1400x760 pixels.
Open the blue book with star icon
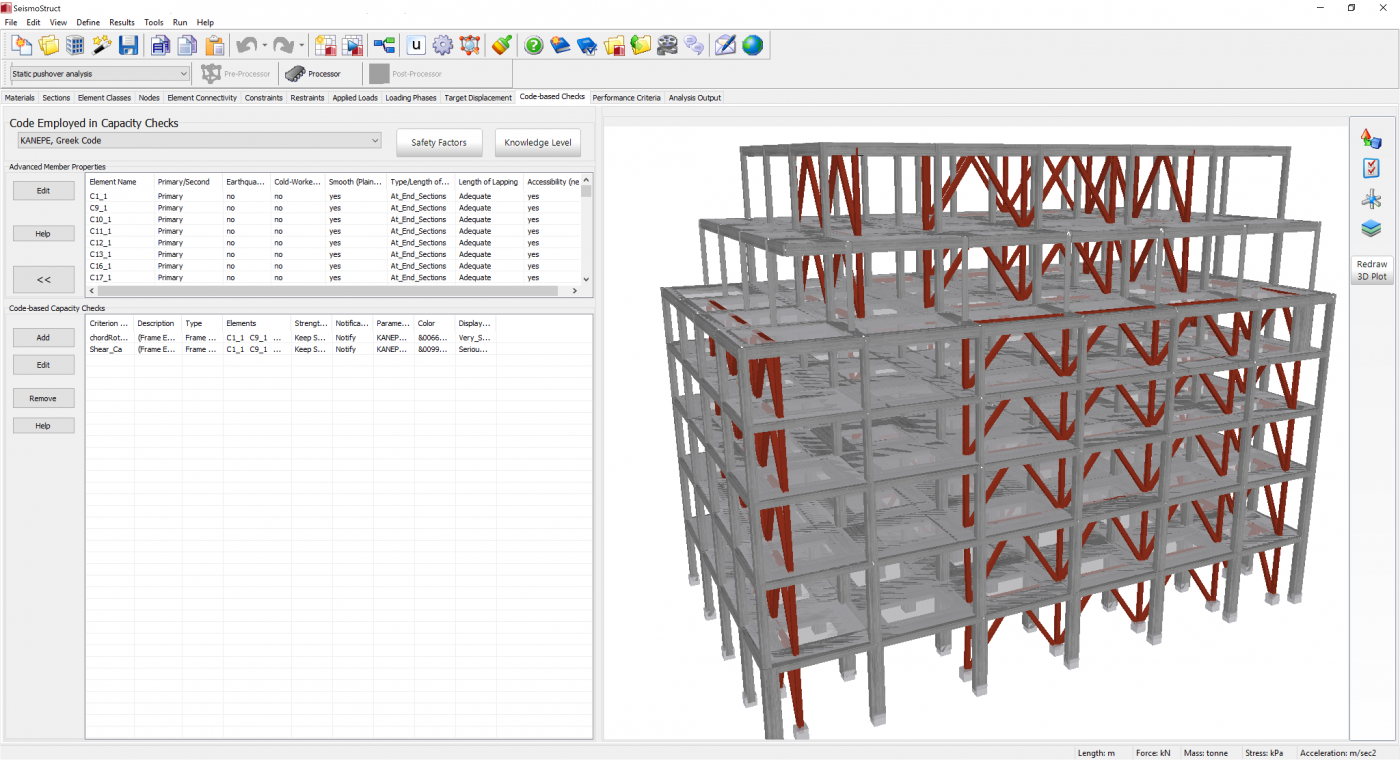click(560, 45)
